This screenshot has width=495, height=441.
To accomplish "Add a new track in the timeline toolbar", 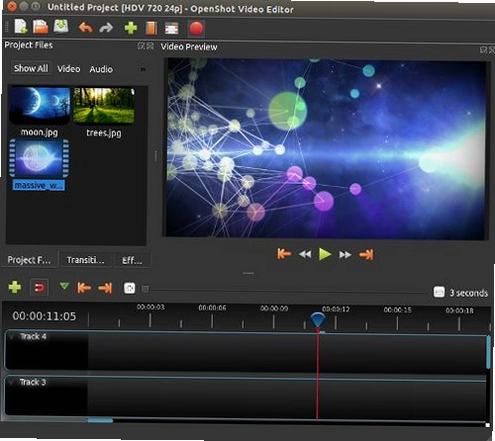I will (15, 287).
